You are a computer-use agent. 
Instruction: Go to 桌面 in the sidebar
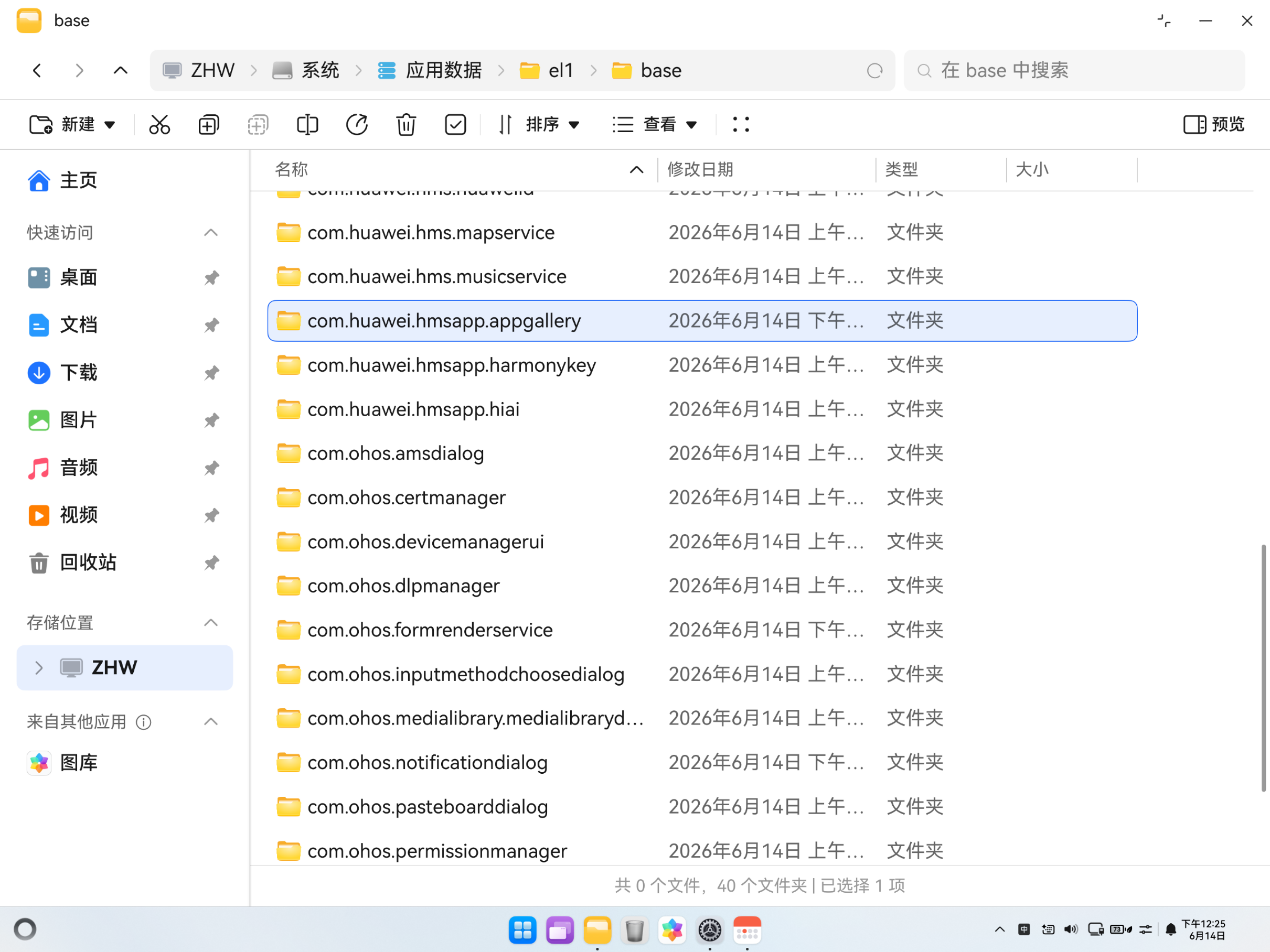point(62,278)
